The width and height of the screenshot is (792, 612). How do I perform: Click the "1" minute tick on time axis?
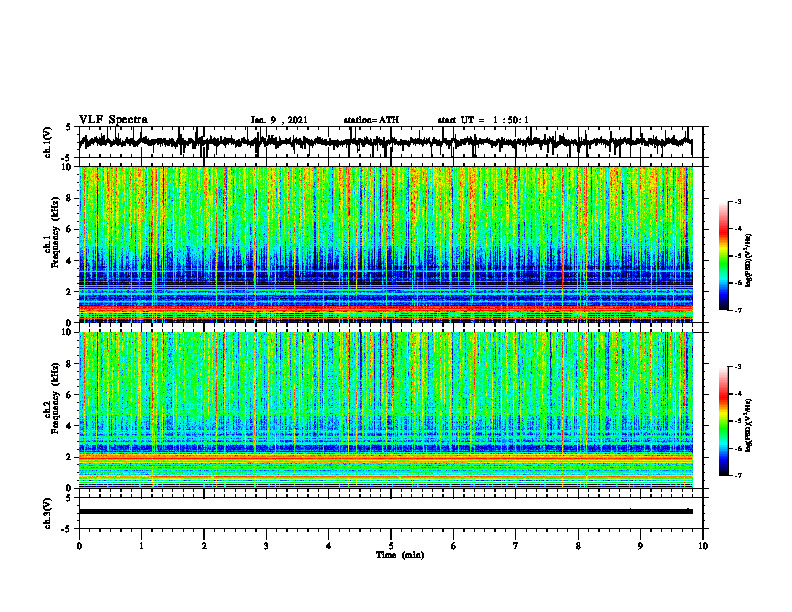[x=141, y=546]
